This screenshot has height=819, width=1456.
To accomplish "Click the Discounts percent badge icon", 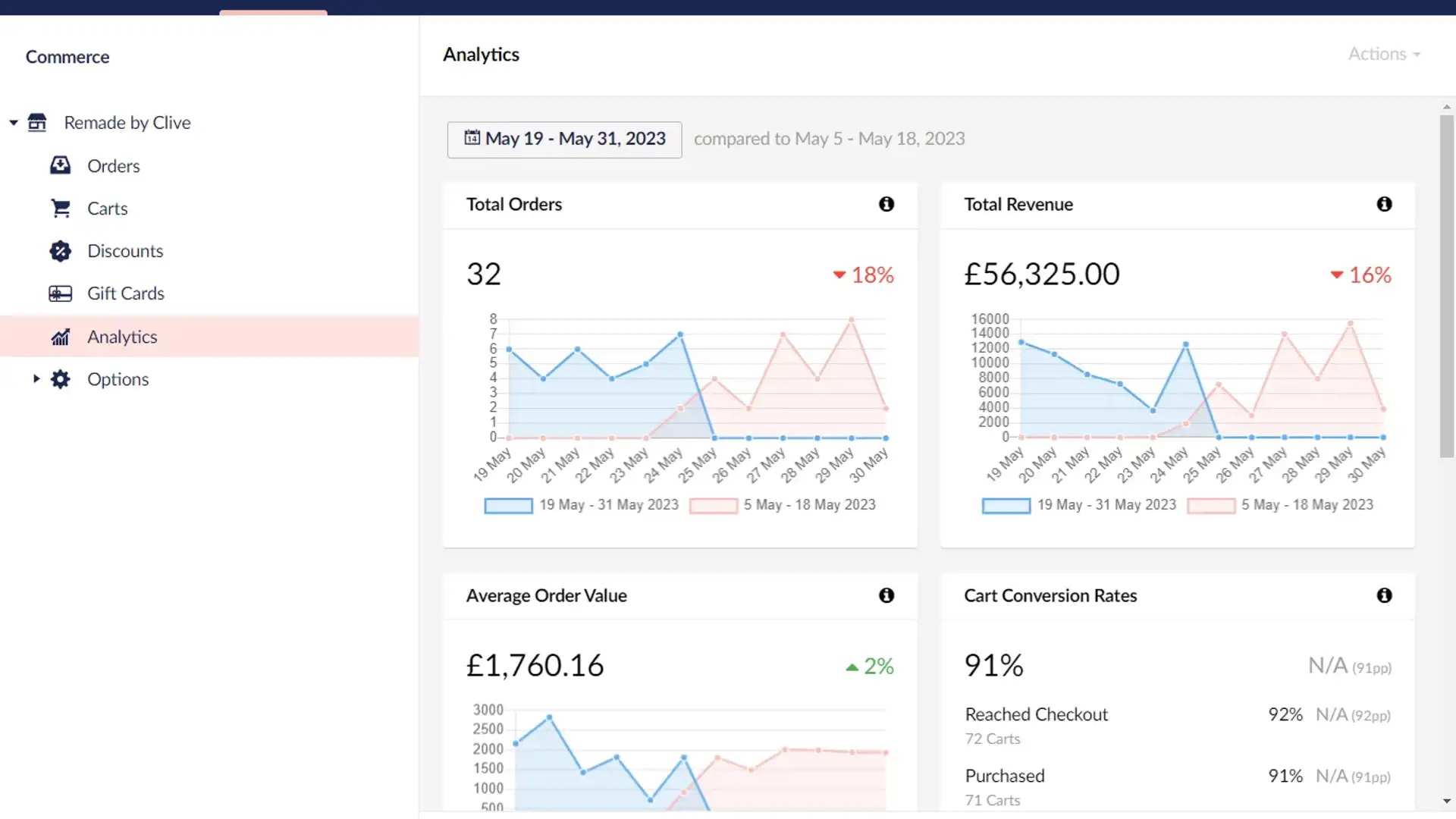I will pos(60,251).
